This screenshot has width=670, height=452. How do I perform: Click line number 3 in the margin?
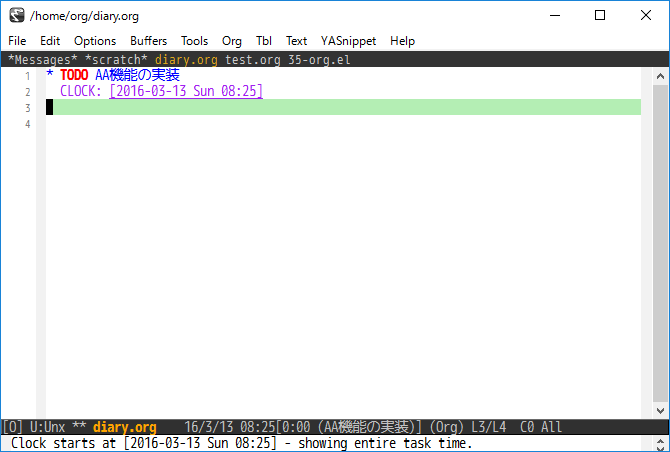click(x=28, y=108)
